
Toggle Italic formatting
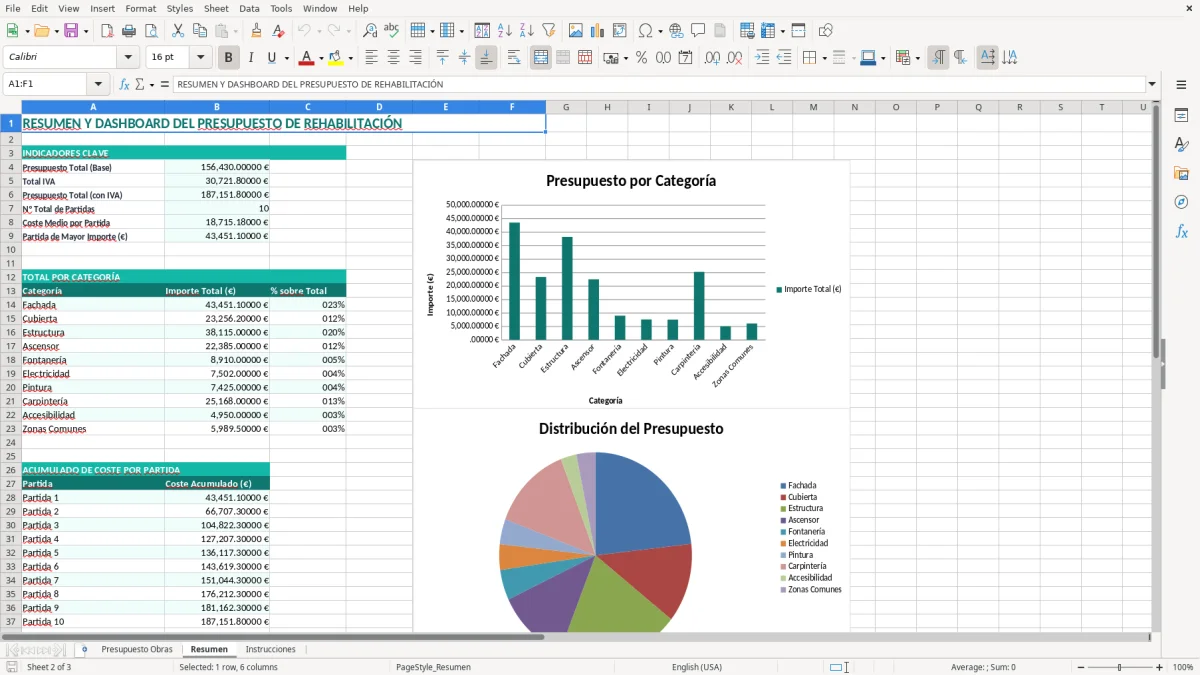(251, 58)
